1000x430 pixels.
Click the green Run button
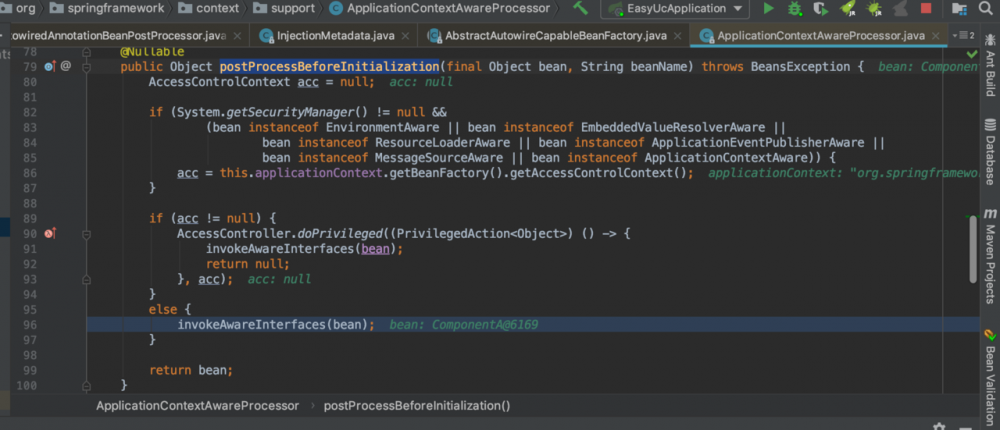coord(769,9)
